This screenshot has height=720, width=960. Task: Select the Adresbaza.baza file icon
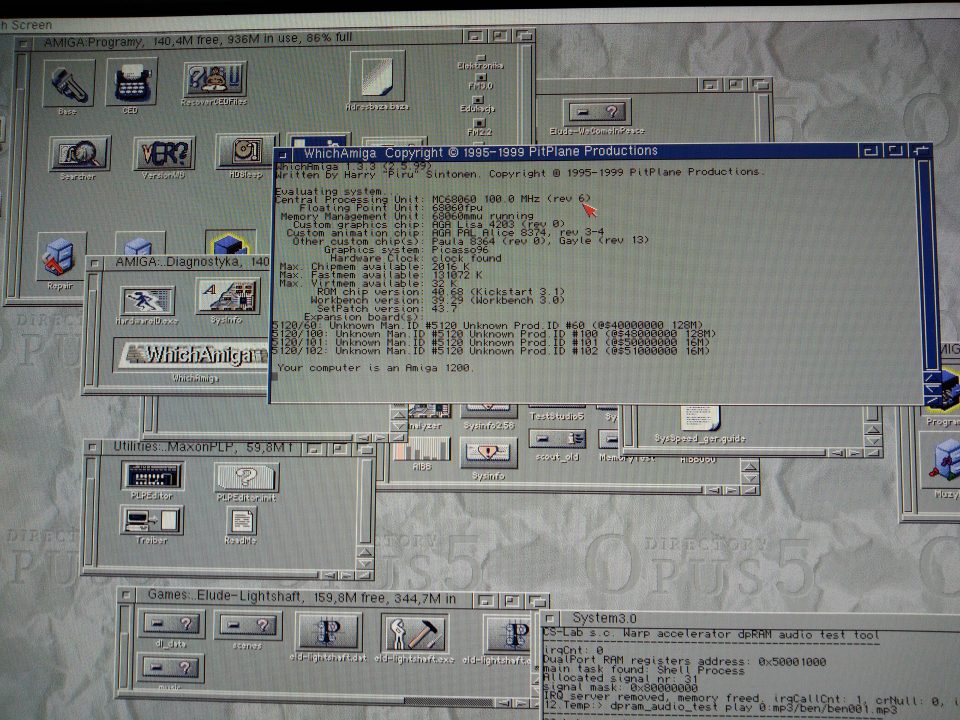click(x=377, y=76)
